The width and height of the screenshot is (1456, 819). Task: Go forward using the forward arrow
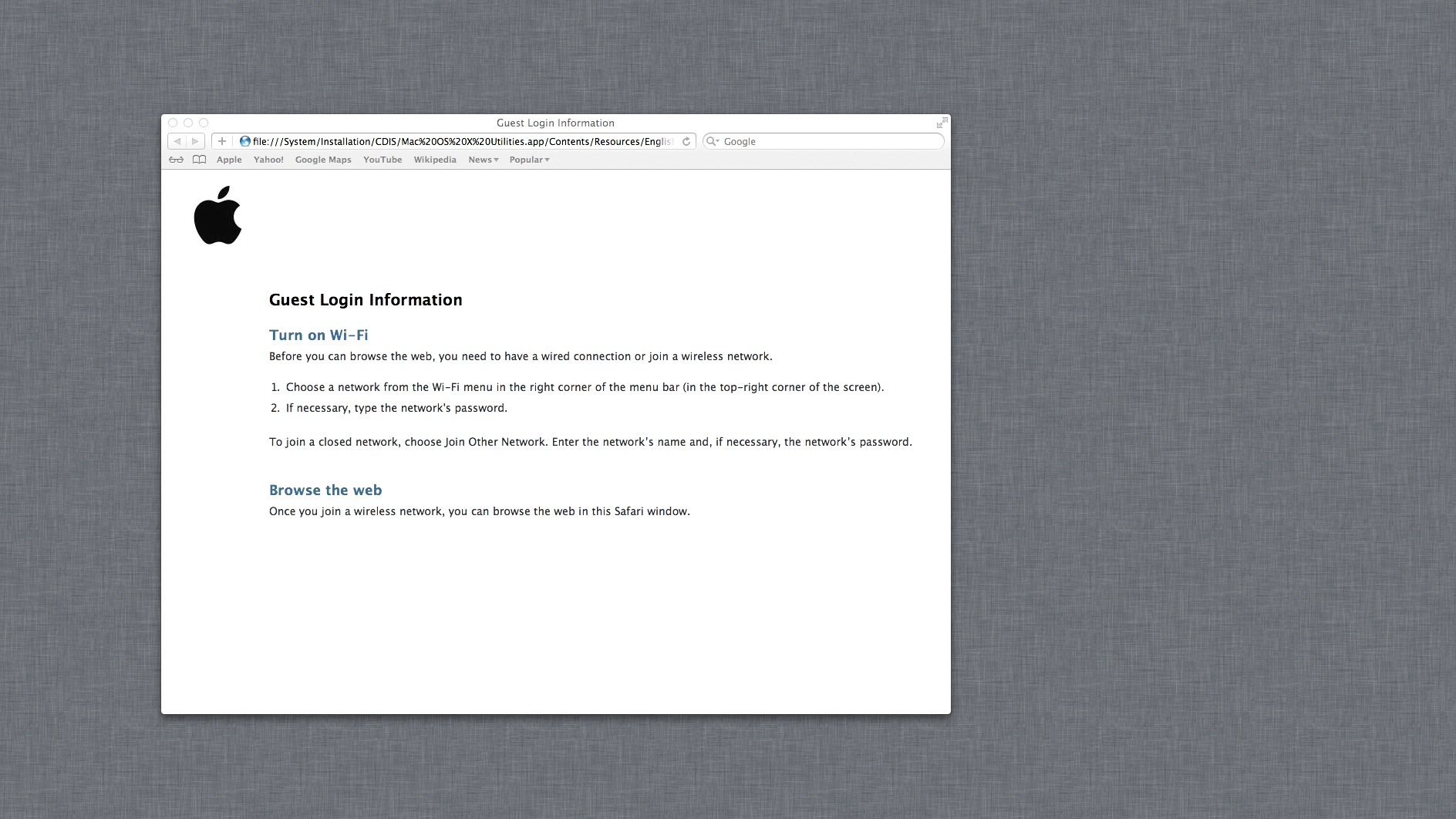[195, 141]
